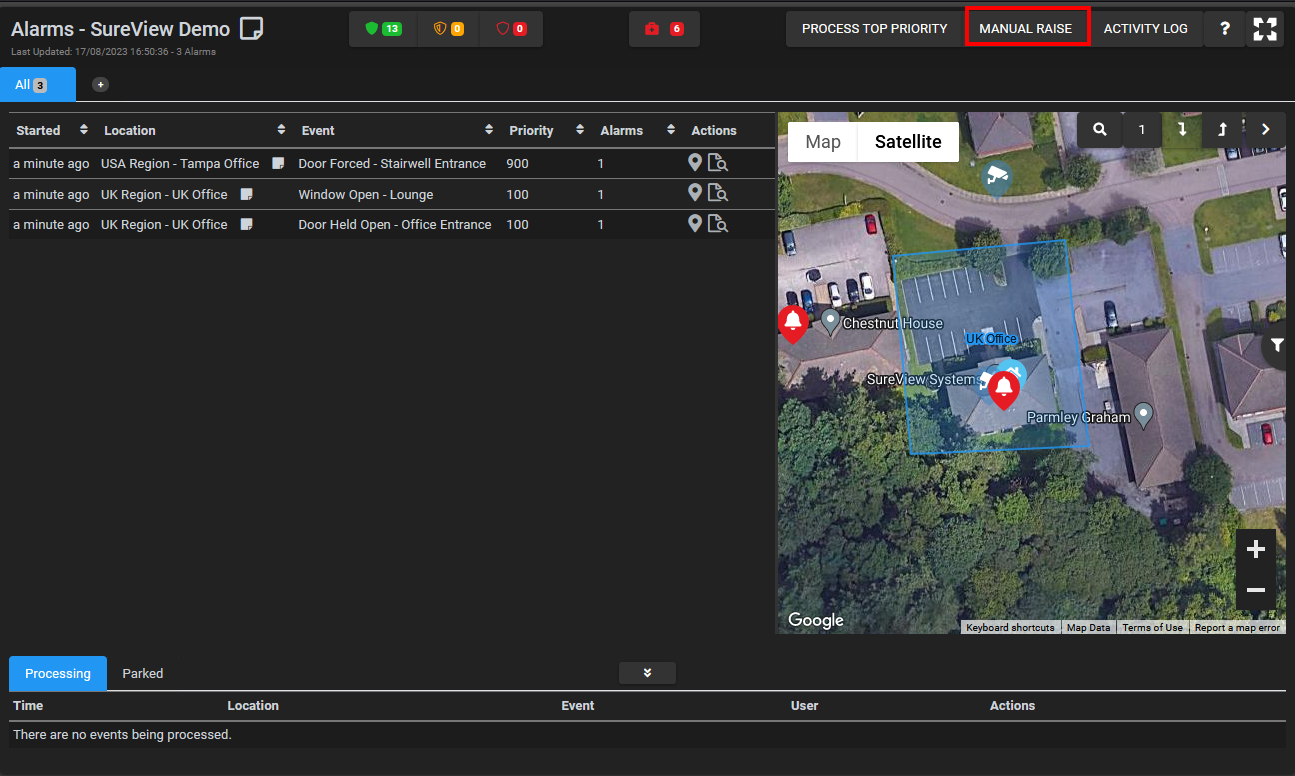The height and width of the screenshot is (776, 1295).
Task: Zoom in on the map
Action: tap(1256, 549)
